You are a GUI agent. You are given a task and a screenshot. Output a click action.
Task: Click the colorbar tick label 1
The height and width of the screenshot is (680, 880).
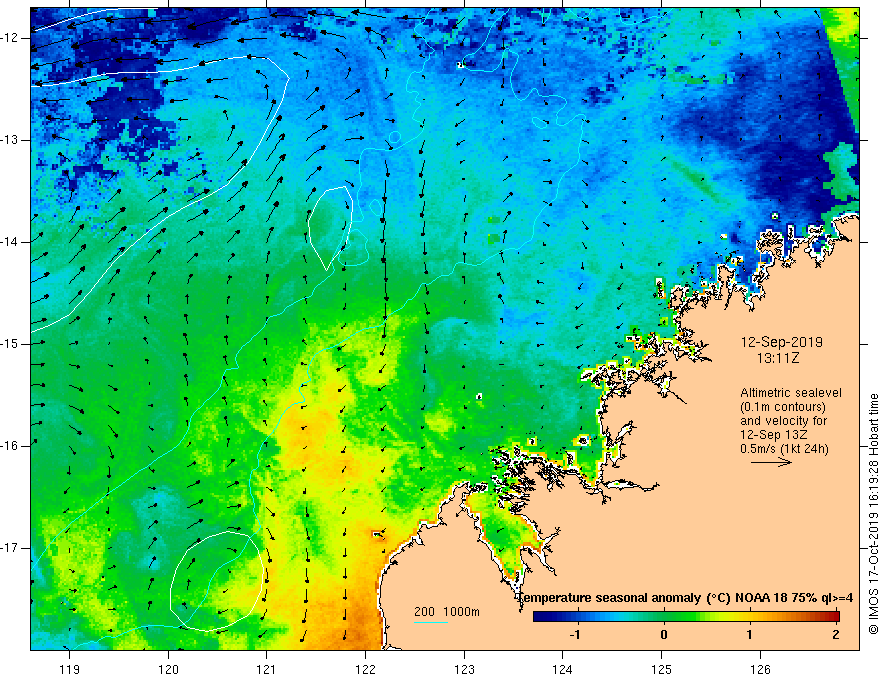[750, 635]
